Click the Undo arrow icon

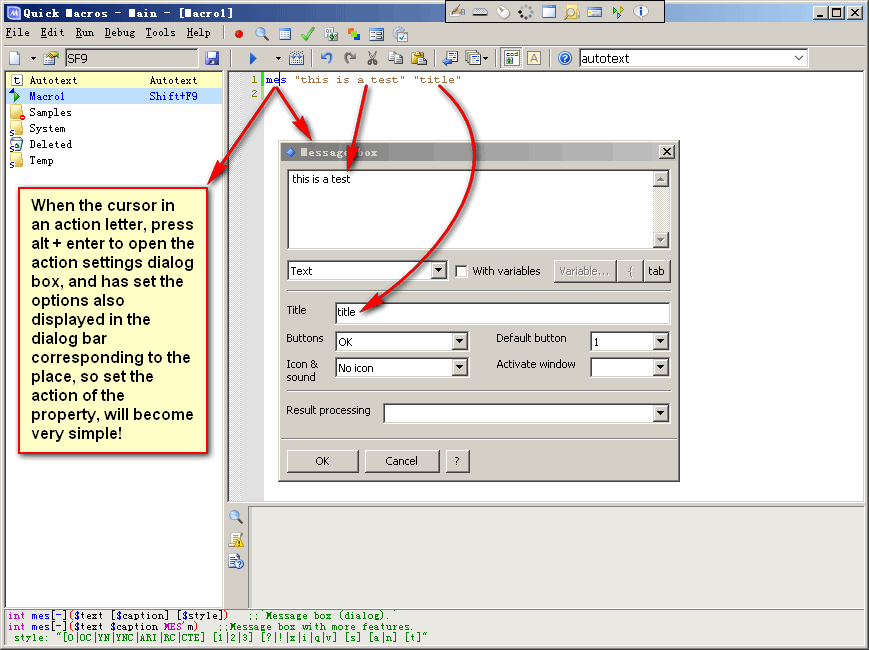326,59
